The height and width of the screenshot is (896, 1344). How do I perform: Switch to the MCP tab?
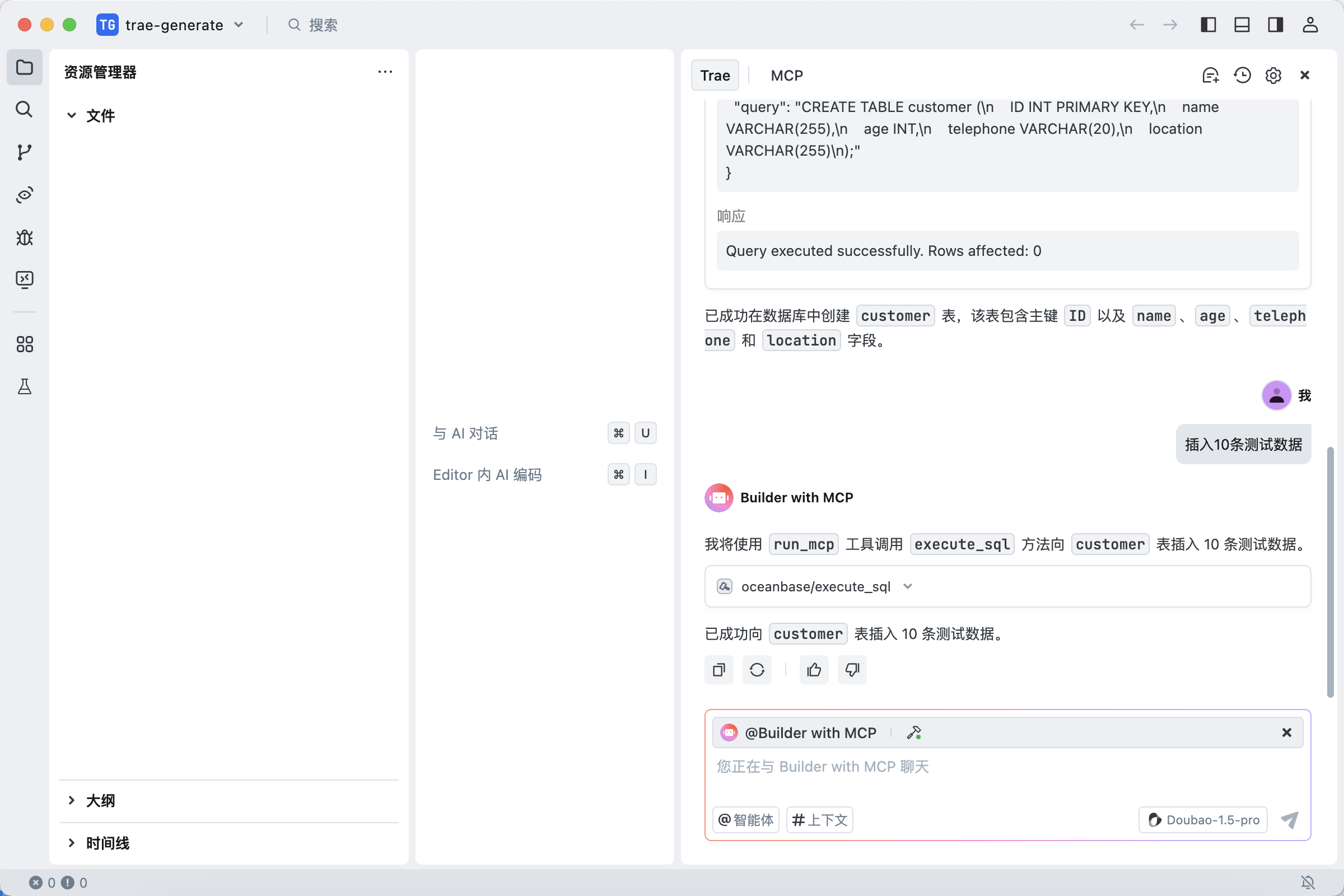coord(786,76)
